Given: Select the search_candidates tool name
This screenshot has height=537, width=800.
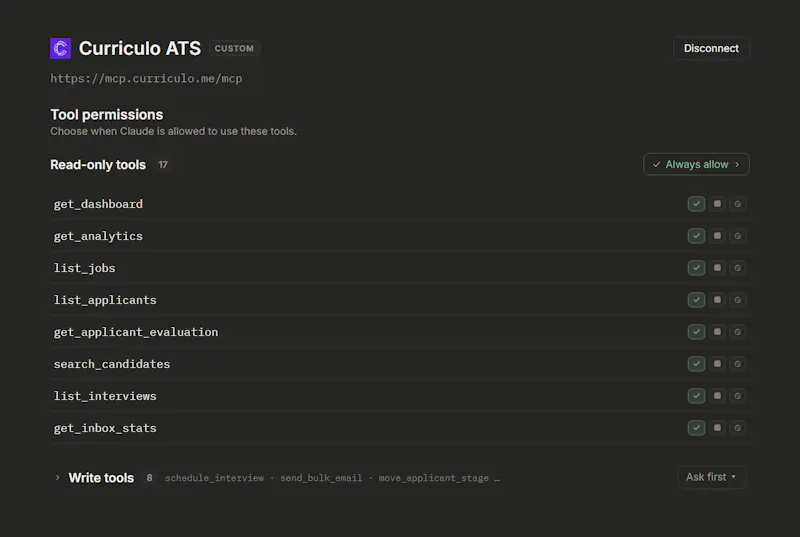Looking at the screenshot, I should pos(112,364).
